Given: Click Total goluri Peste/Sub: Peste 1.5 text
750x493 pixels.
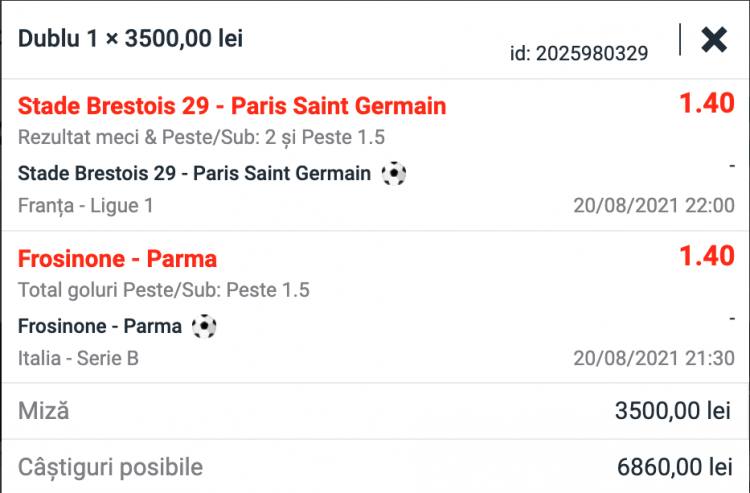Looking at the screenshot, I should click(163, 291).
